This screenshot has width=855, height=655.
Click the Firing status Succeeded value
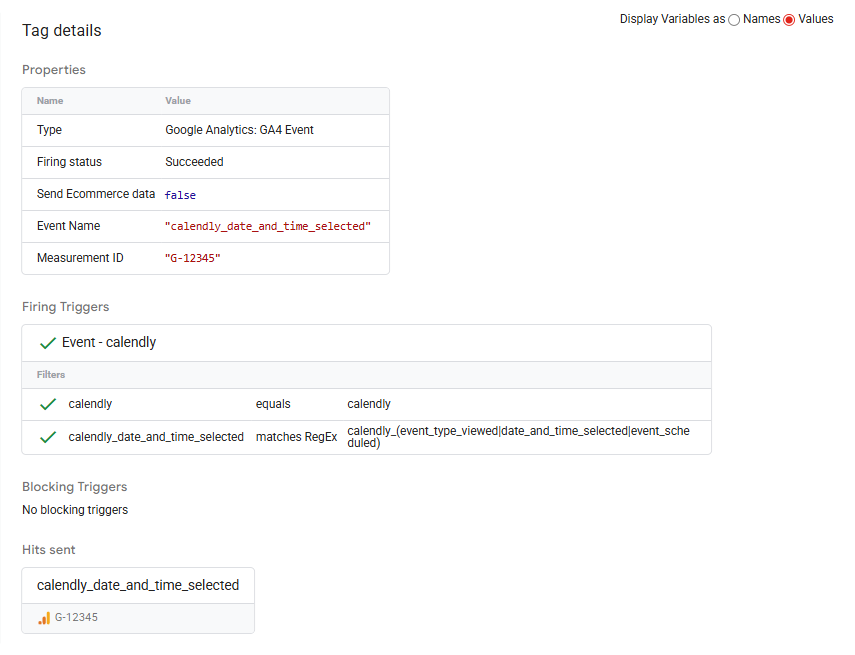point(194,162)
